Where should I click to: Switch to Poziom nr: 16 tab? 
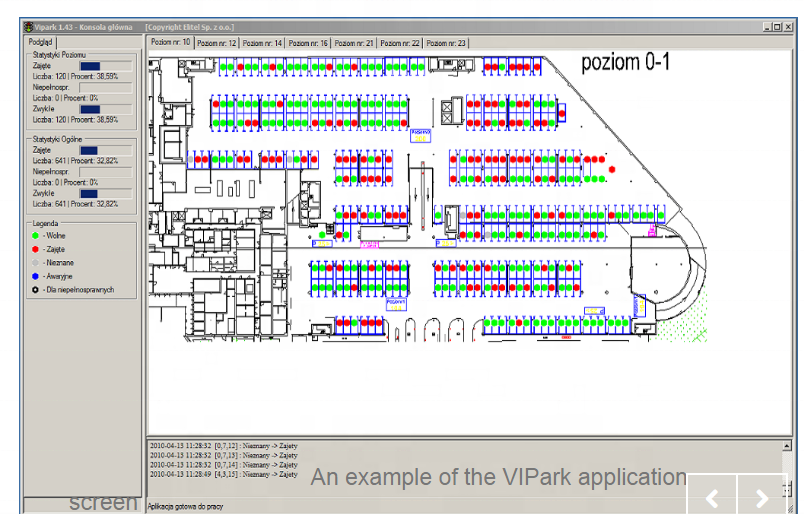(x=308, y=44)
